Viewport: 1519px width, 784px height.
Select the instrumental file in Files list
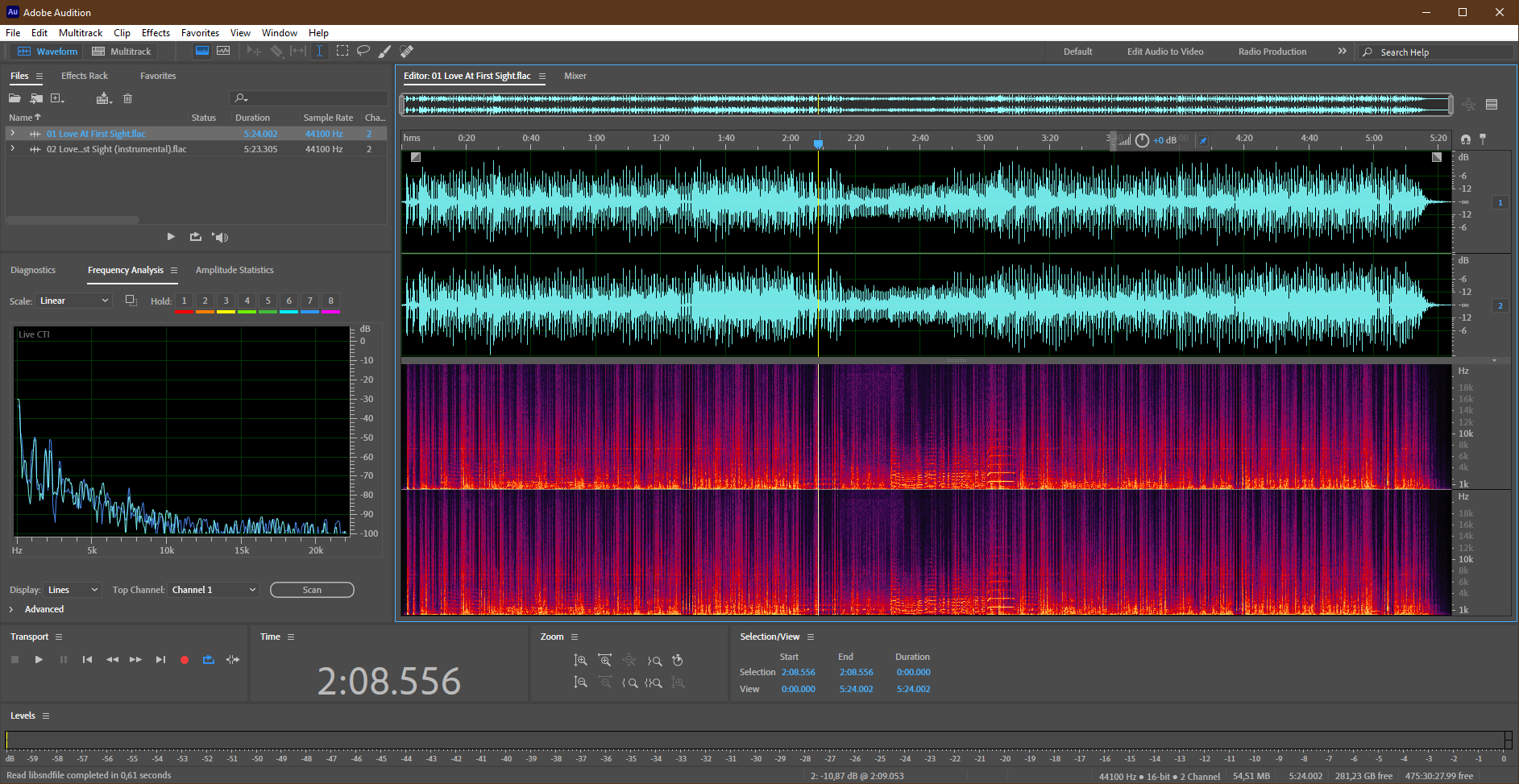click(116, 149)
